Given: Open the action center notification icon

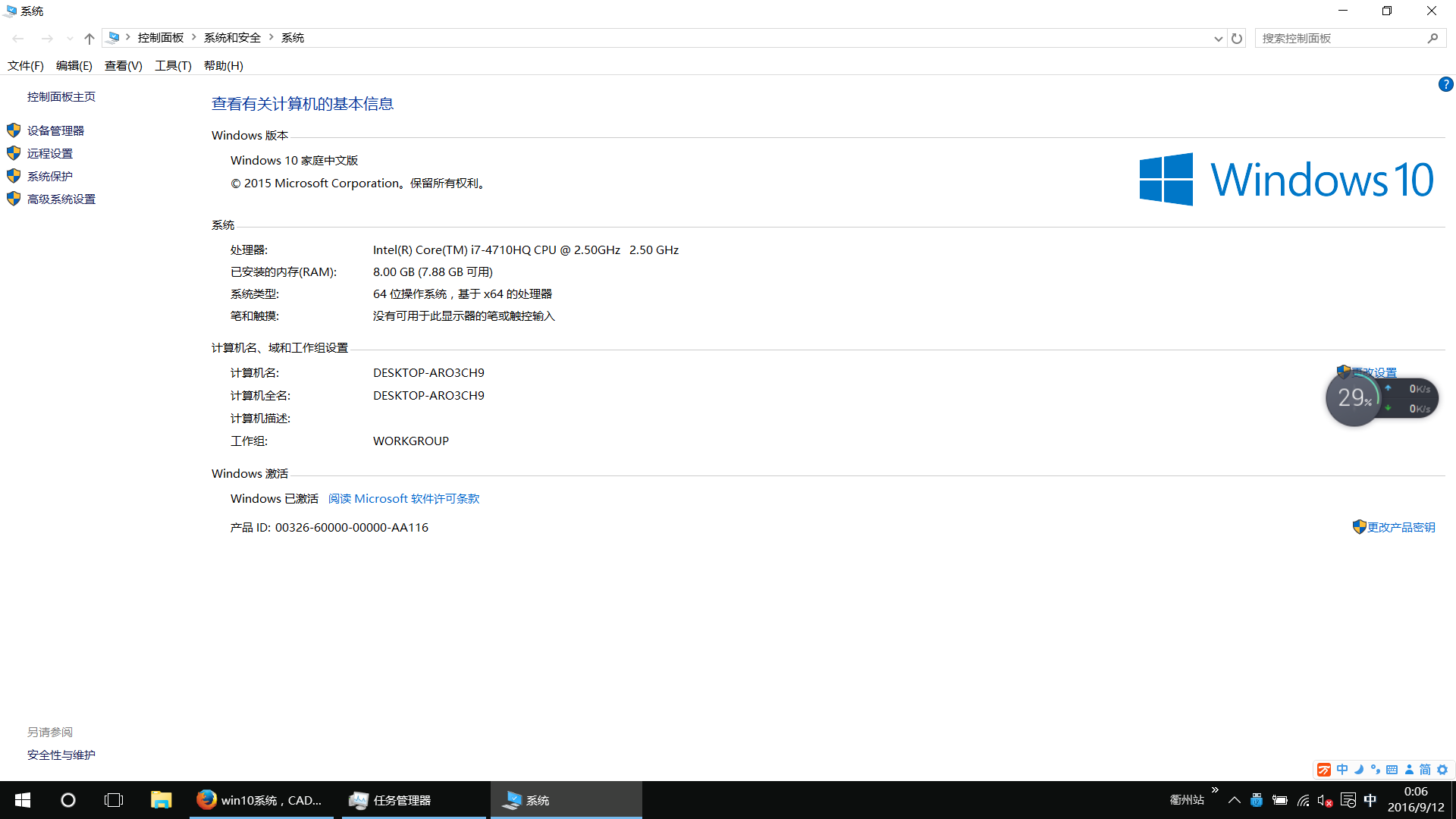Looking at the screenshot, I should [1348, 800].
